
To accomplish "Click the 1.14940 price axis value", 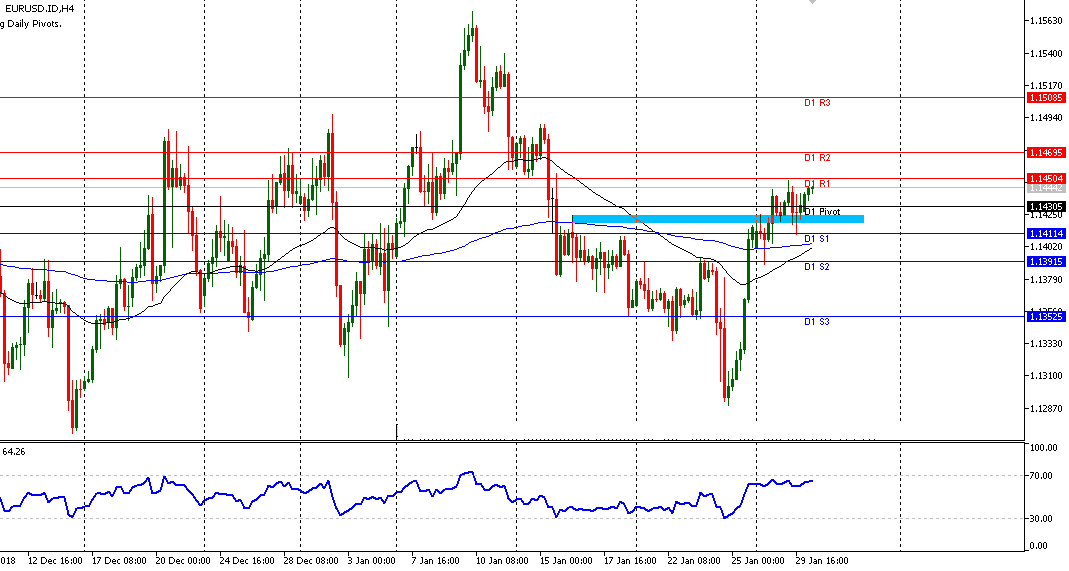I will 1047,118.
